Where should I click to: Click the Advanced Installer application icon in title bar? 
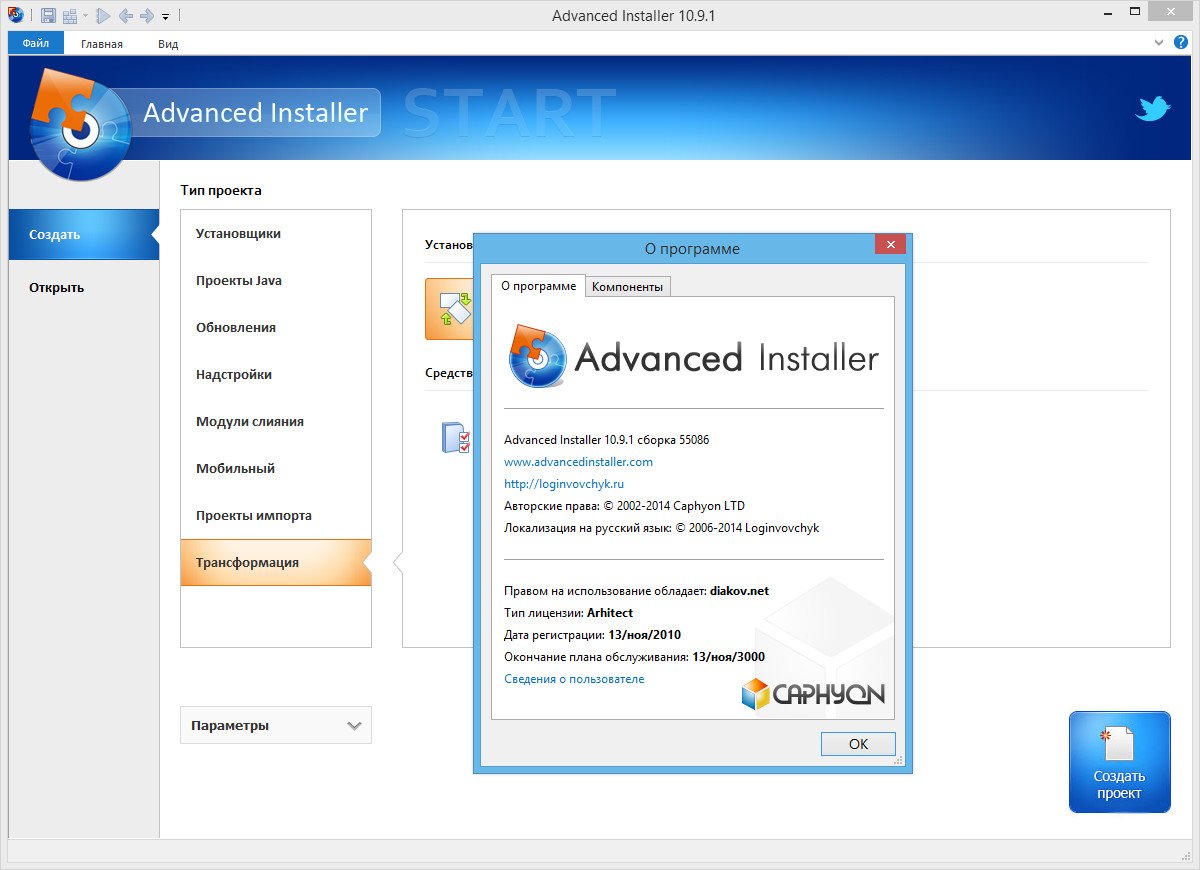click(15, 15)
